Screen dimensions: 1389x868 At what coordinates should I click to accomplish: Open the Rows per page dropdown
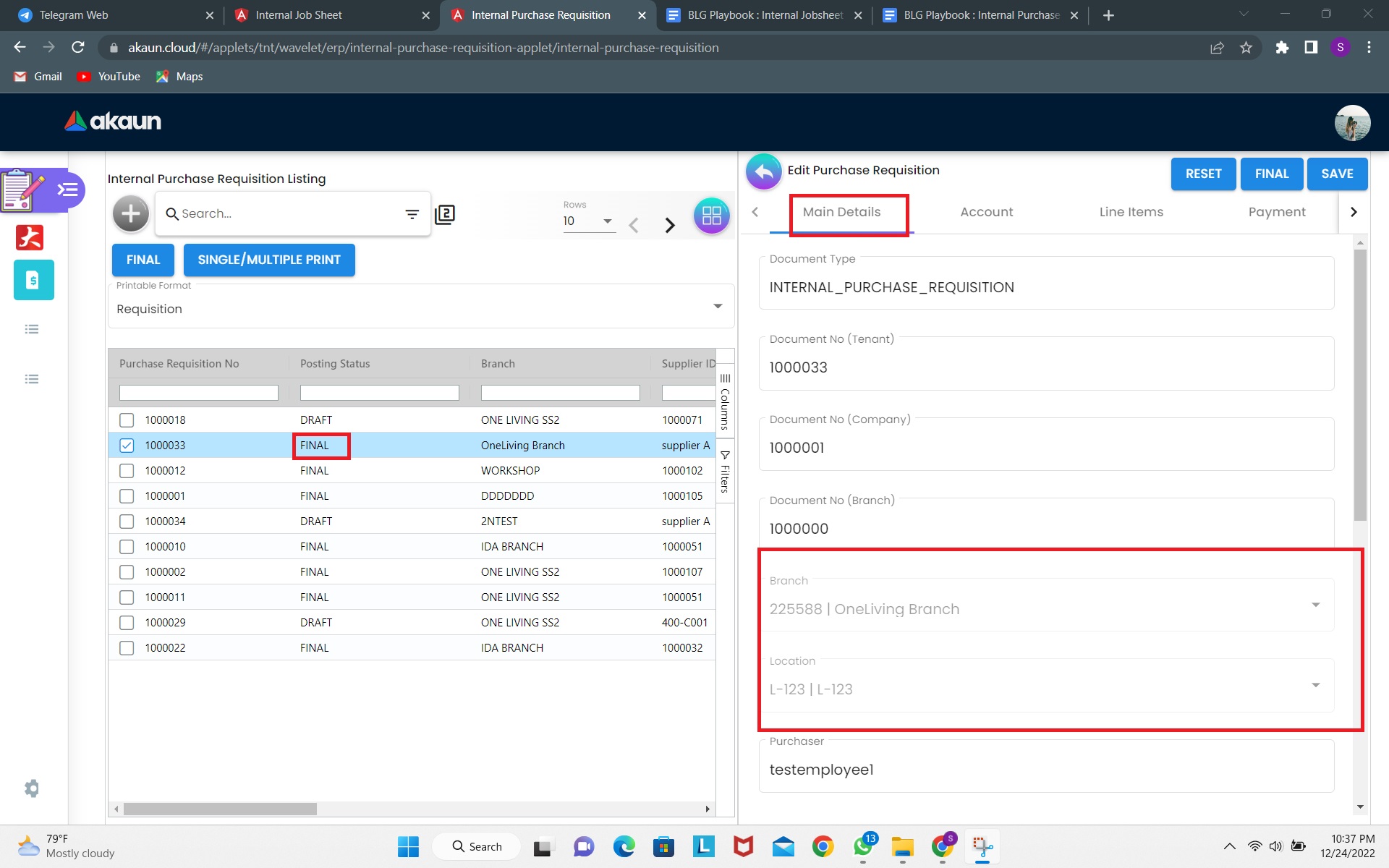(606, 221)
